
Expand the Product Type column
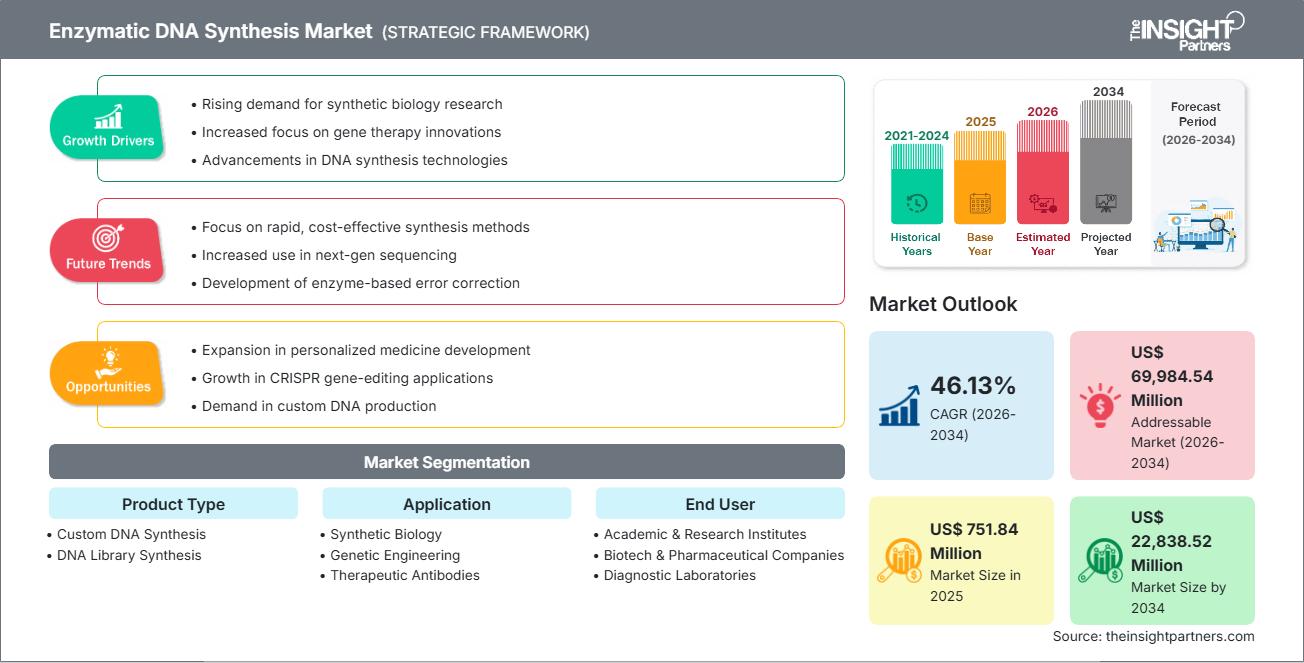click(173, 504)
